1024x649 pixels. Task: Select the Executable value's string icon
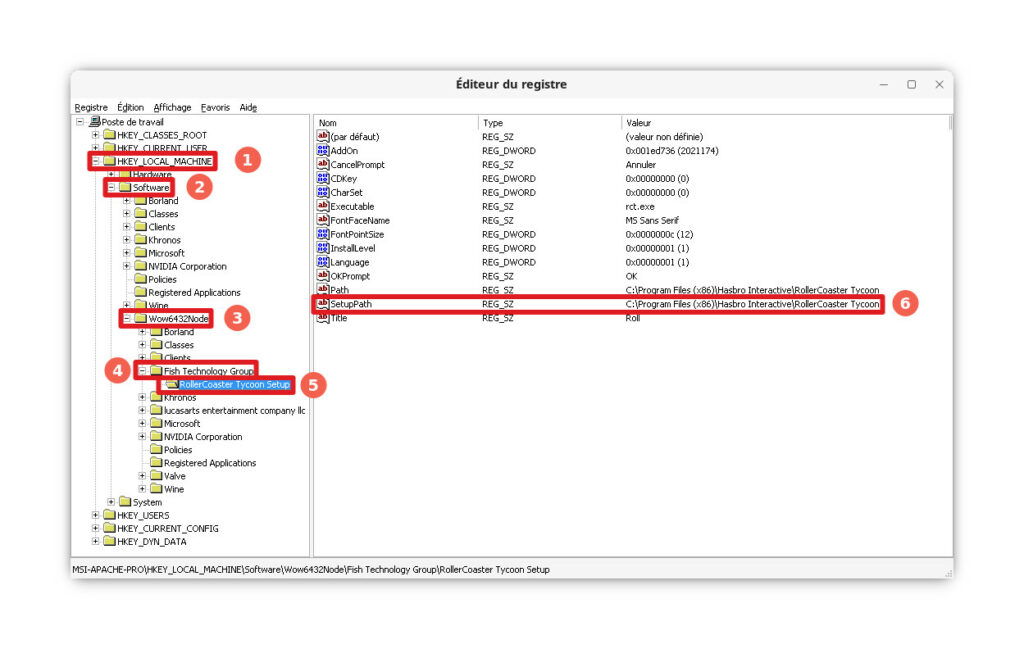323,206
